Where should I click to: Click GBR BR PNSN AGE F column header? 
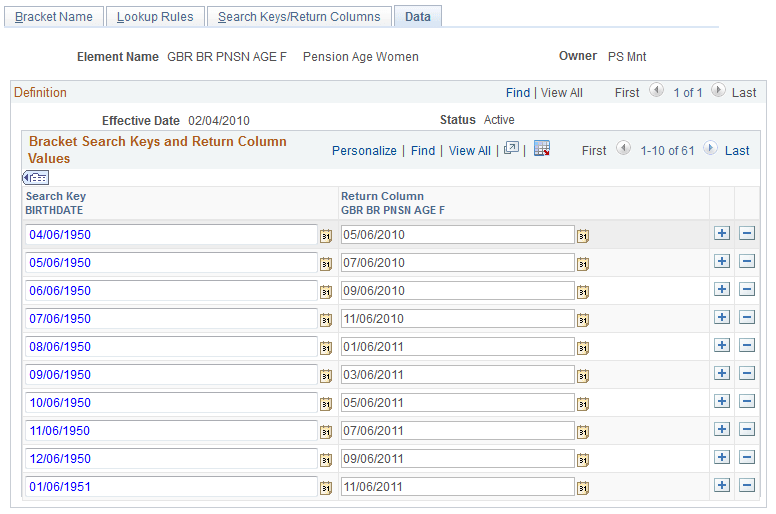[393, 210]
